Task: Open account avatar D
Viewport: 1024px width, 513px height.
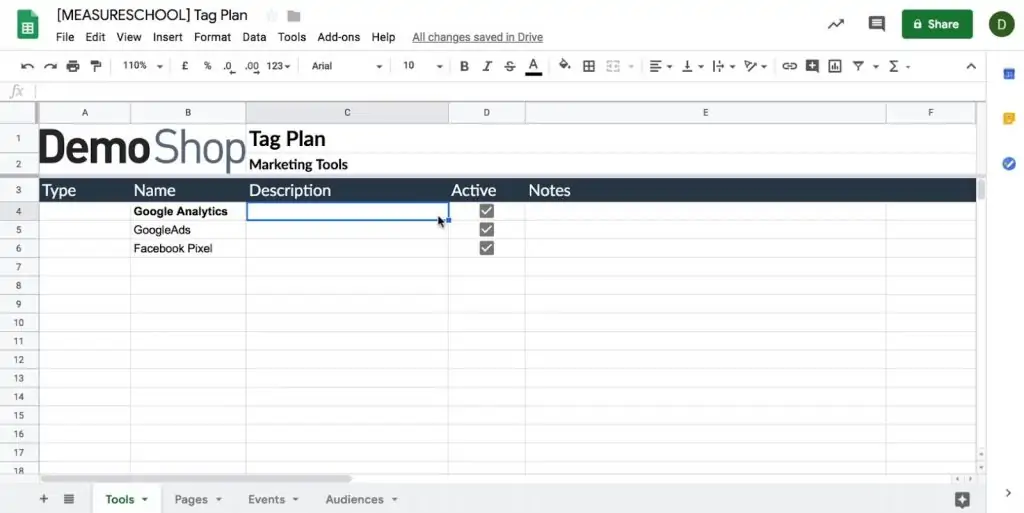Action: tap(1001, 24)
